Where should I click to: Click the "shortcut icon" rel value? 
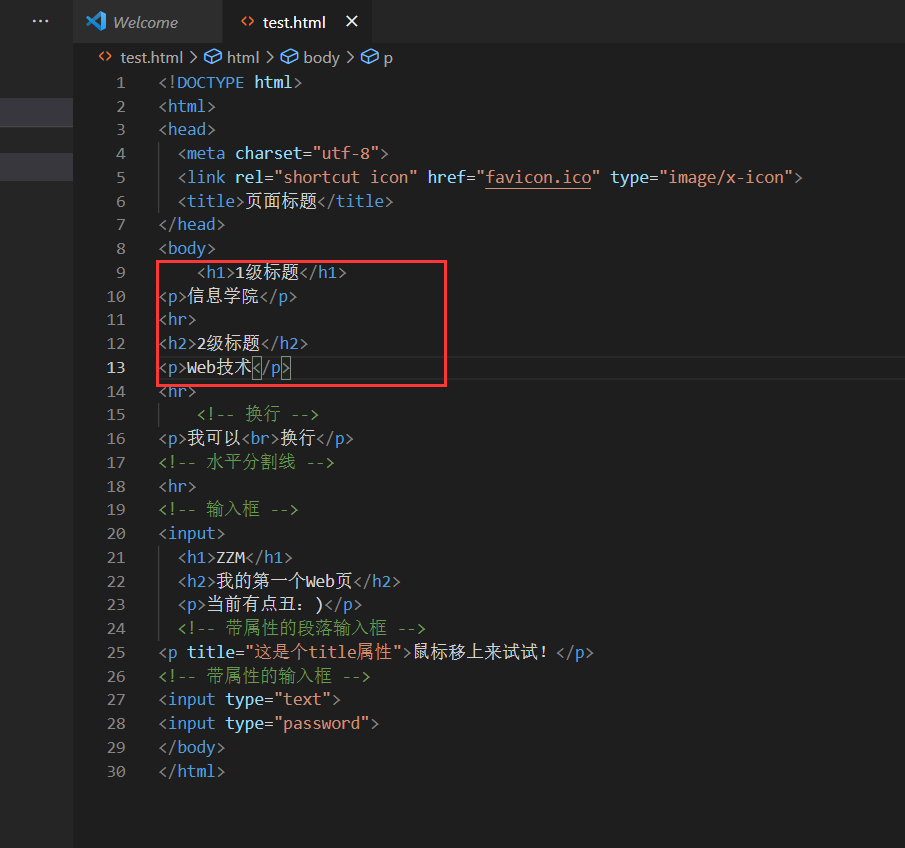(x=346, y=177)
